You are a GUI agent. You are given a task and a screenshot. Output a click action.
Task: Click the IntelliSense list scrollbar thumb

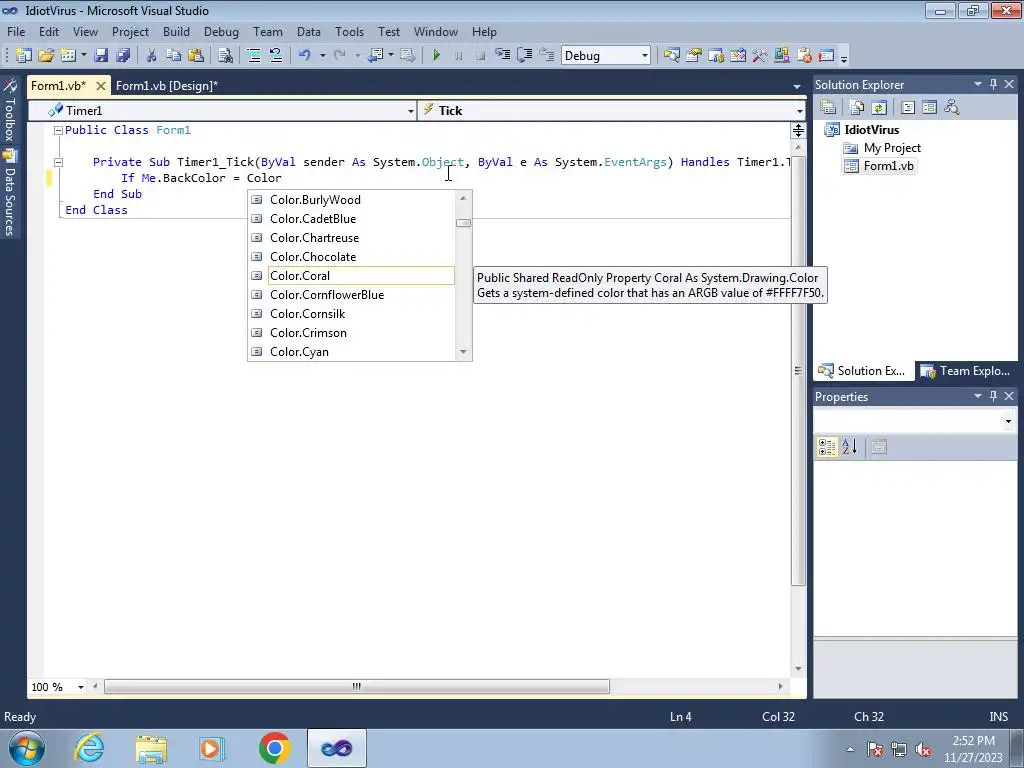[x=464, y=223]
